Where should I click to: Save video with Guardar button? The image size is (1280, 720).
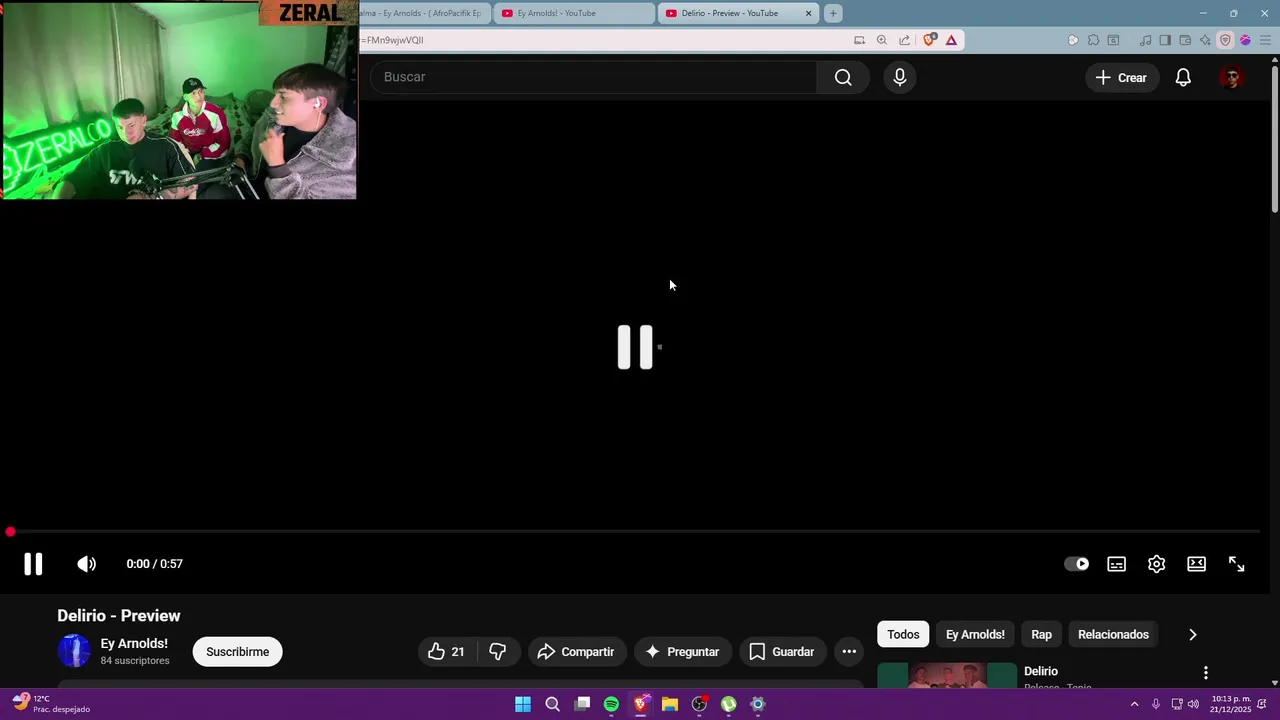(x=783, y=652)
